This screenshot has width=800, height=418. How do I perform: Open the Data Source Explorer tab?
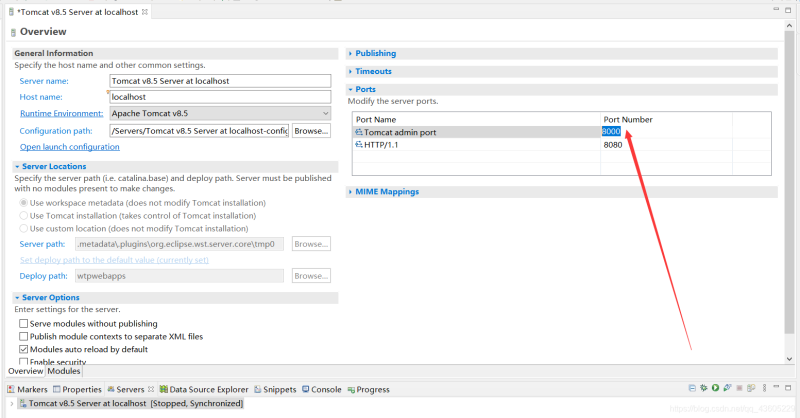tap(204, 389)
